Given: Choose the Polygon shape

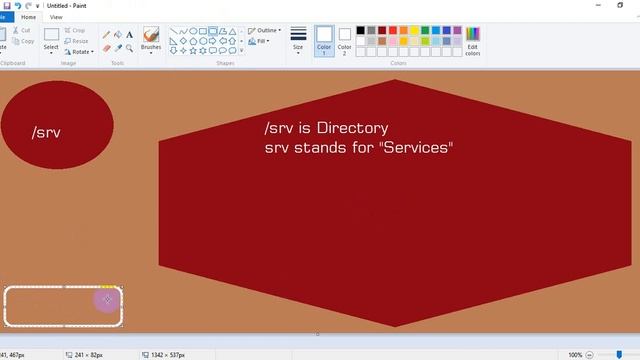Looking at the screenshot, I should [x=222, y=31].
